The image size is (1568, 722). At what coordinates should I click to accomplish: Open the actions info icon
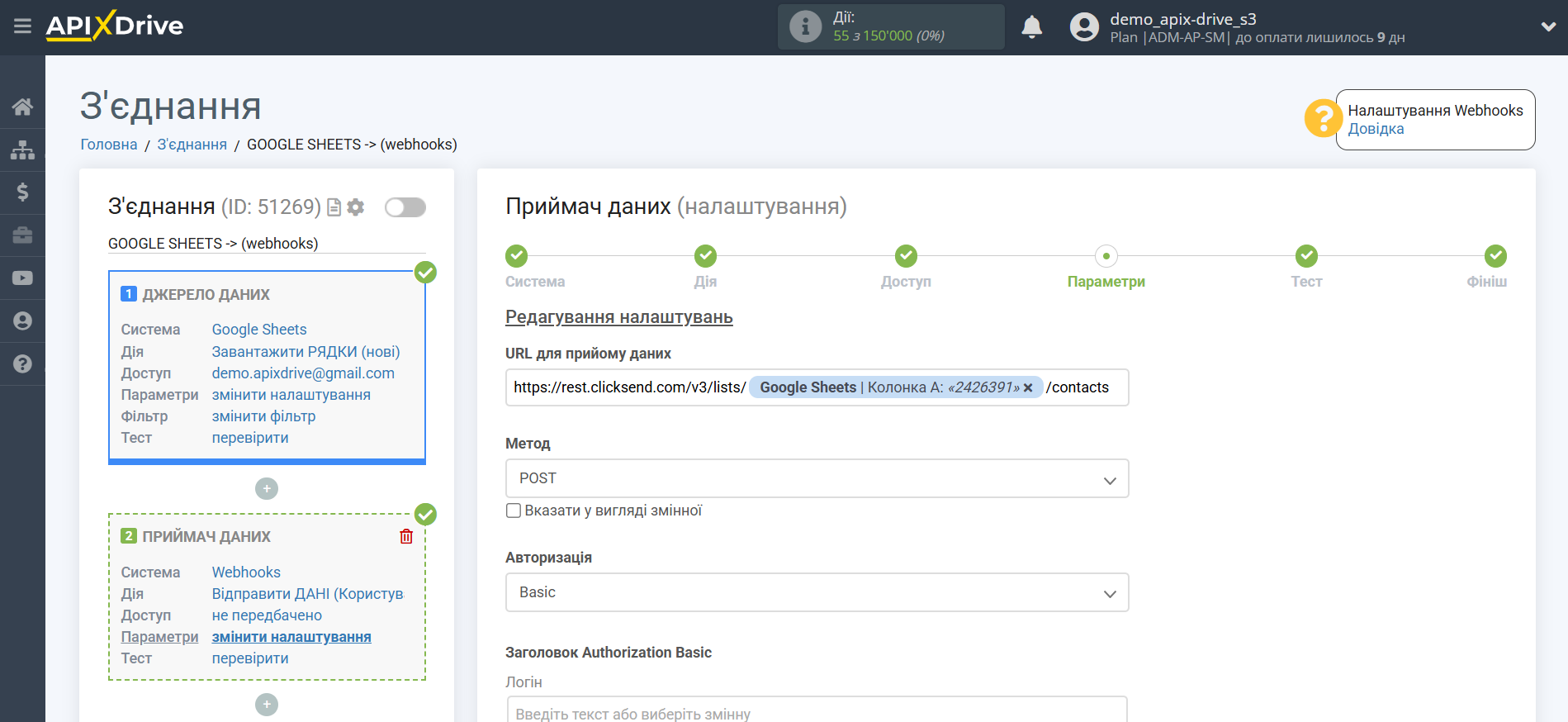pos(805,26)
